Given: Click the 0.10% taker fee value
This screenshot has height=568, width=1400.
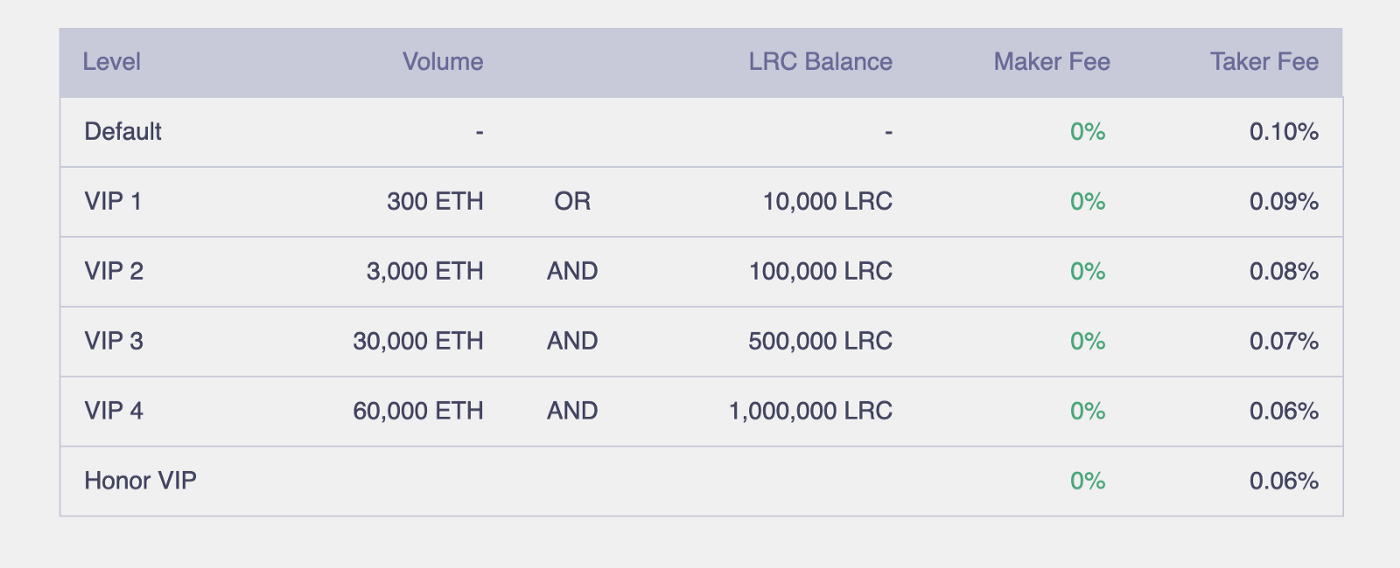Looking at the screenshot, I should pyautogui.click(x=1284, y=132).
